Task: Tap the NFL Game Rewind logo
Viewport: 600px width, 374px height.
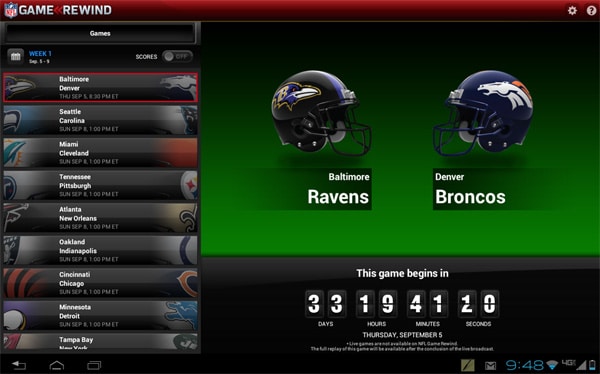Action: (x=58, y=10)
